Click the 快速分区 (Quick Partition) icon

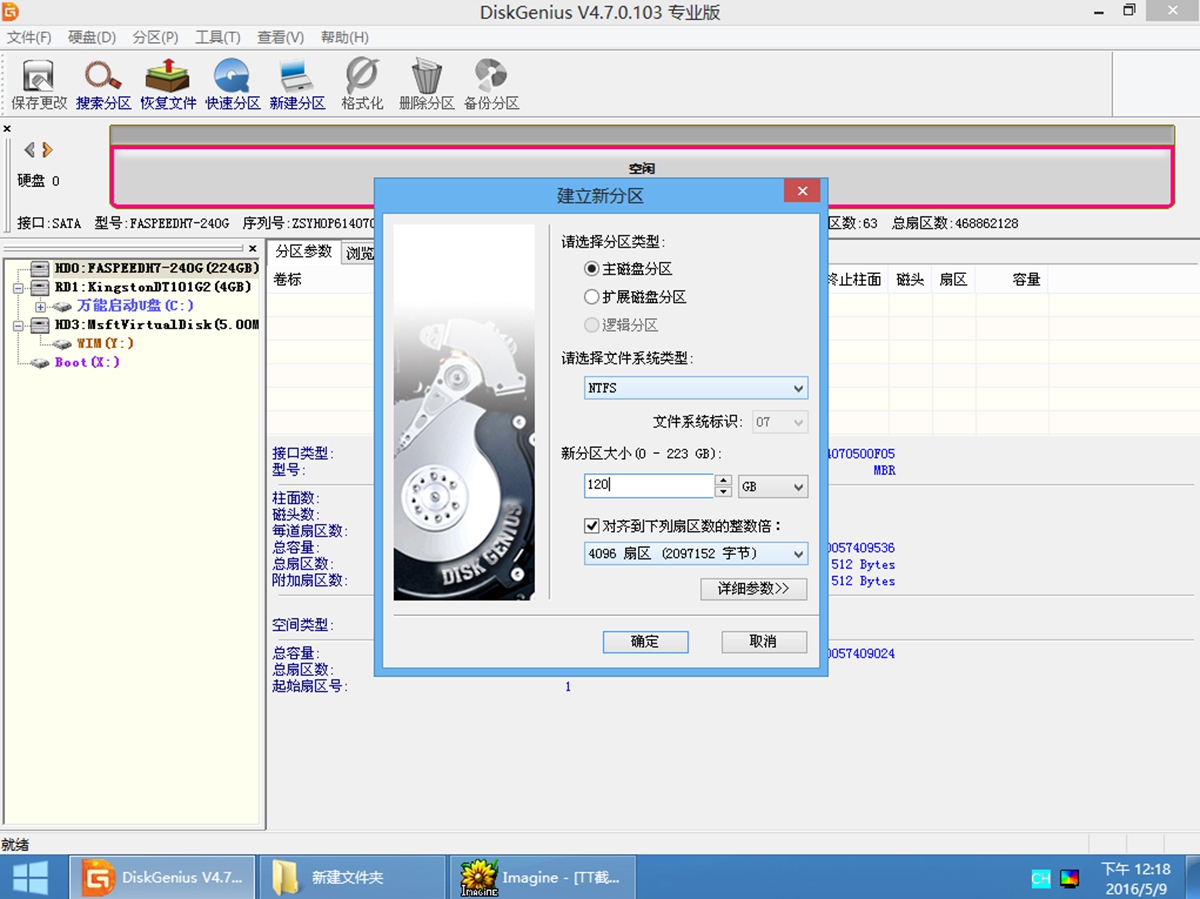point(232,83)
